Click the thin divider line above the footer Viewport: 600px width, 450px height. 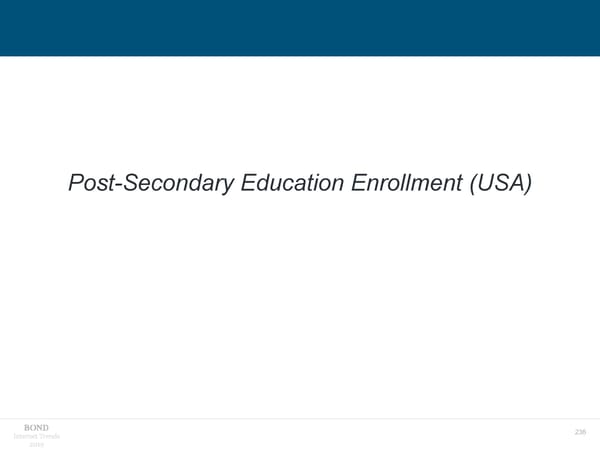click(x=300, y=418)
